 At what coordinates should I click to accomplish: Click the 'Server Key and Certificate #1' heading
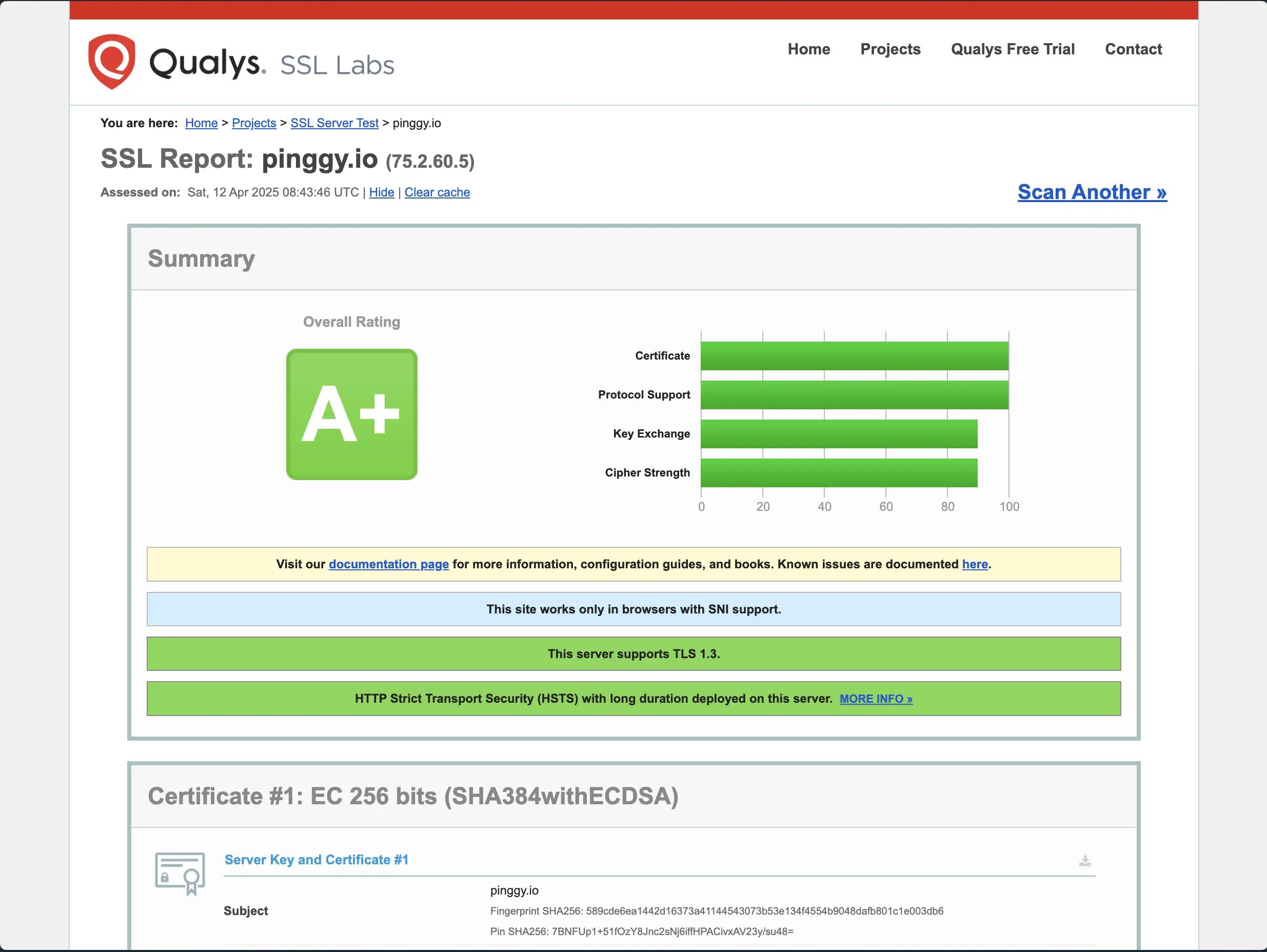coord(316,860)
